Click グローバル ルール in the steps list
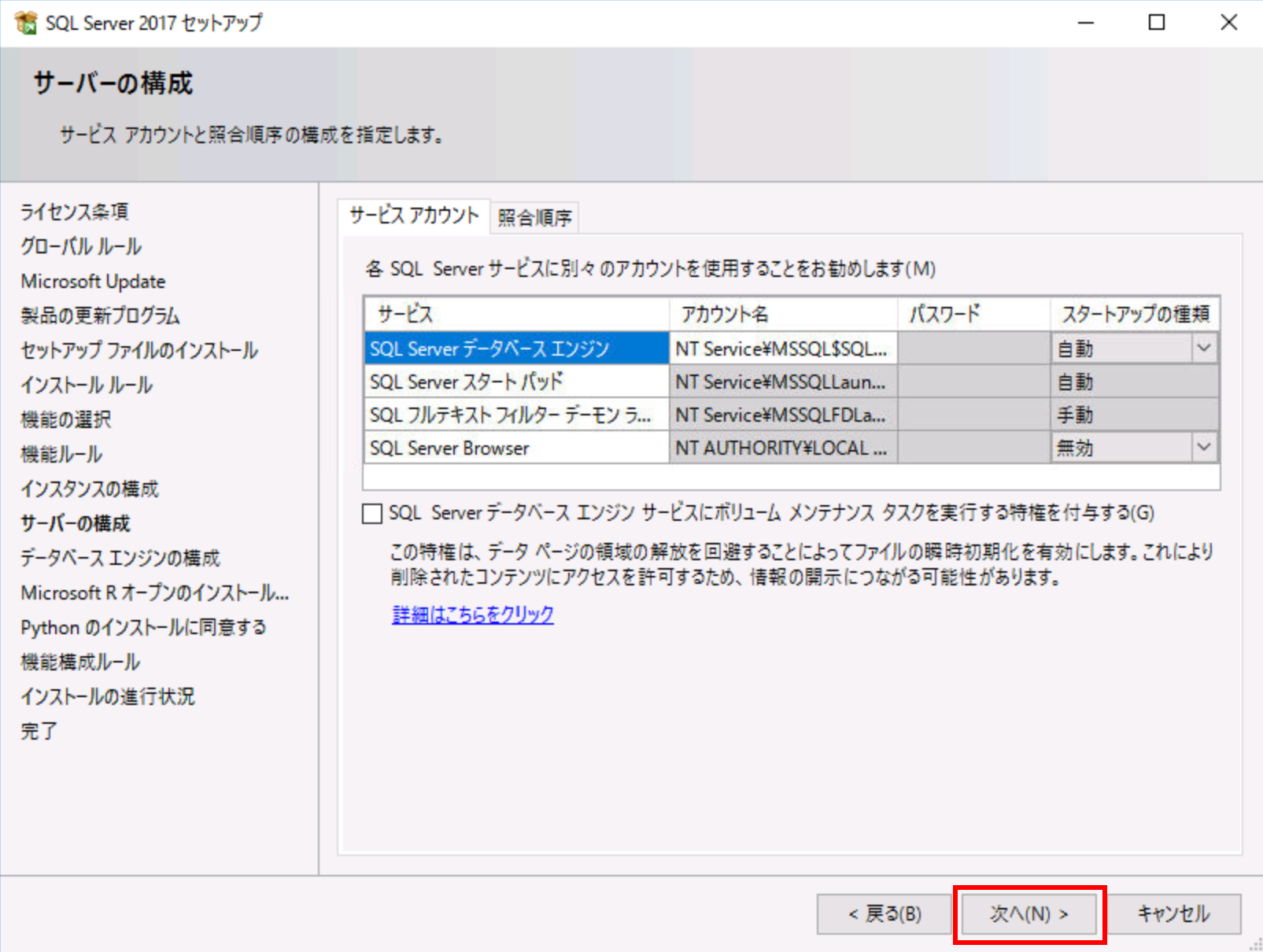The width and height of the screenshot is (1263, 952). click(81, 246)
